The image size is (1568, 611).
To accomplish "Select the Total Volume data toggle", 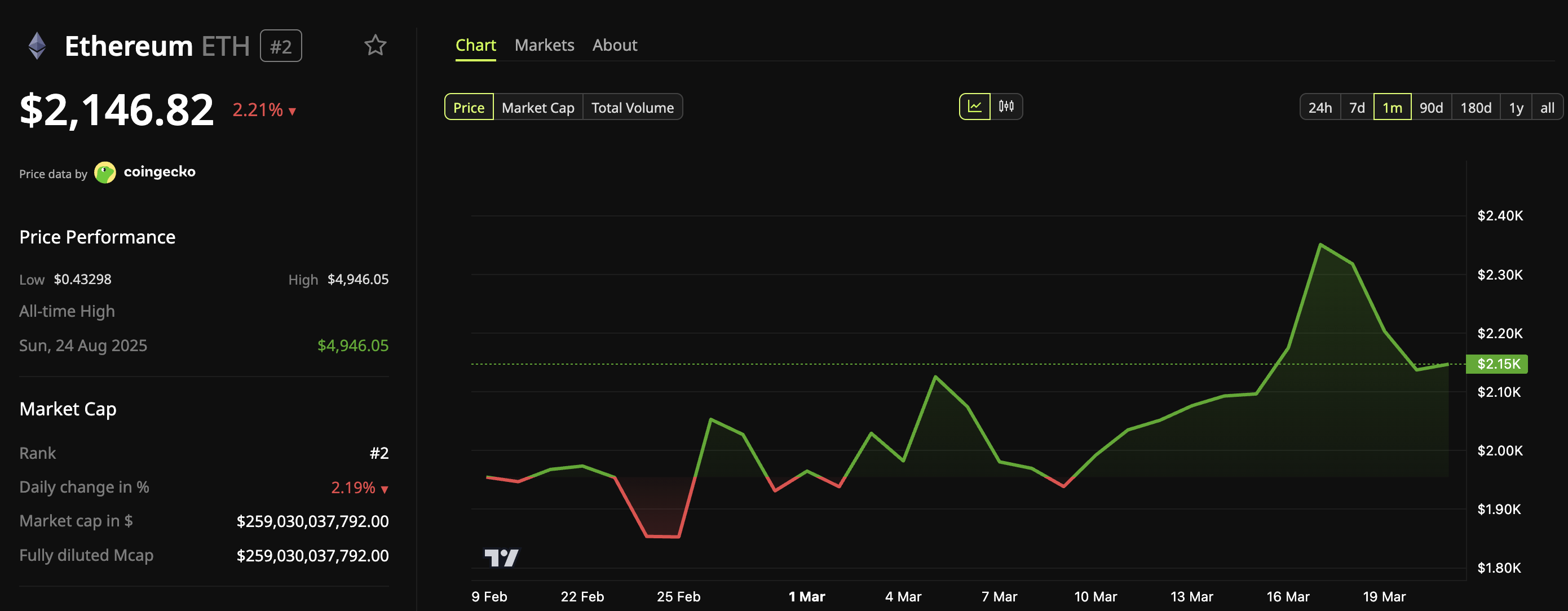I will click(633, 108).
